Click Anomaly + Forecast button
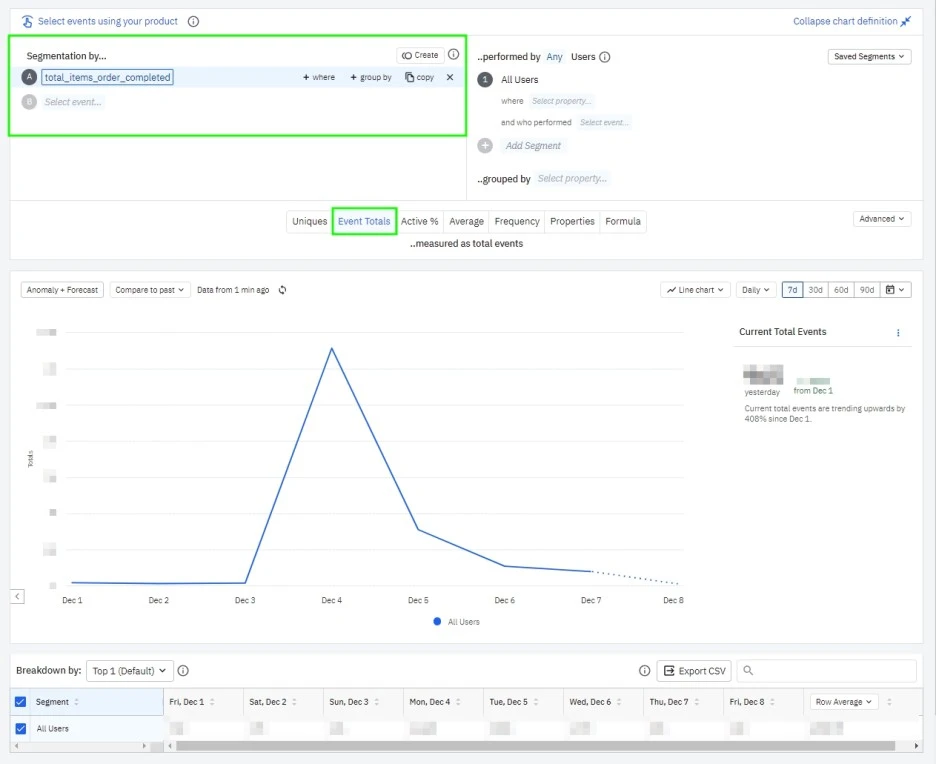The width and height of the screenshot is (936, 764). point(62,289)
